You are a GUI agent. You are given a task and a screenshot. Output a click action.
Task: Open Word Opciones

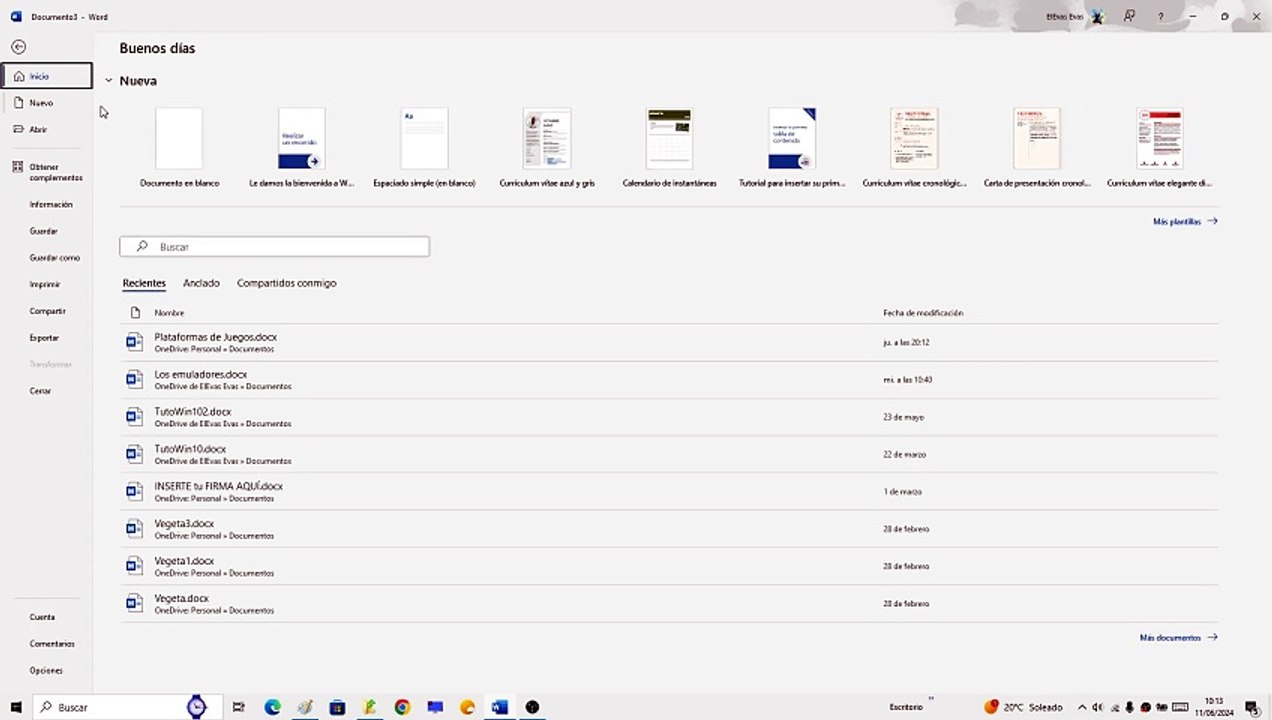coord(46,671)
